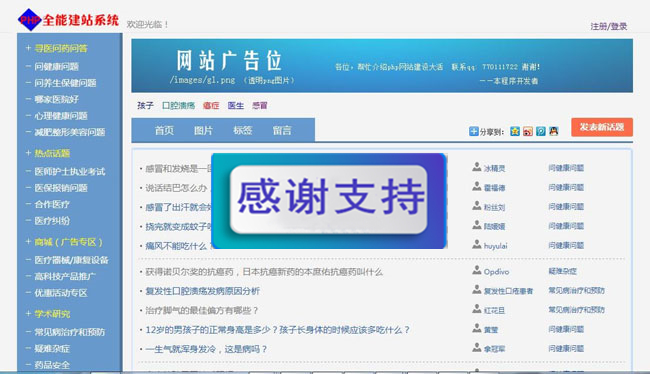
Task: Select the 医生 tag
Action: click(x=235, y=105)
